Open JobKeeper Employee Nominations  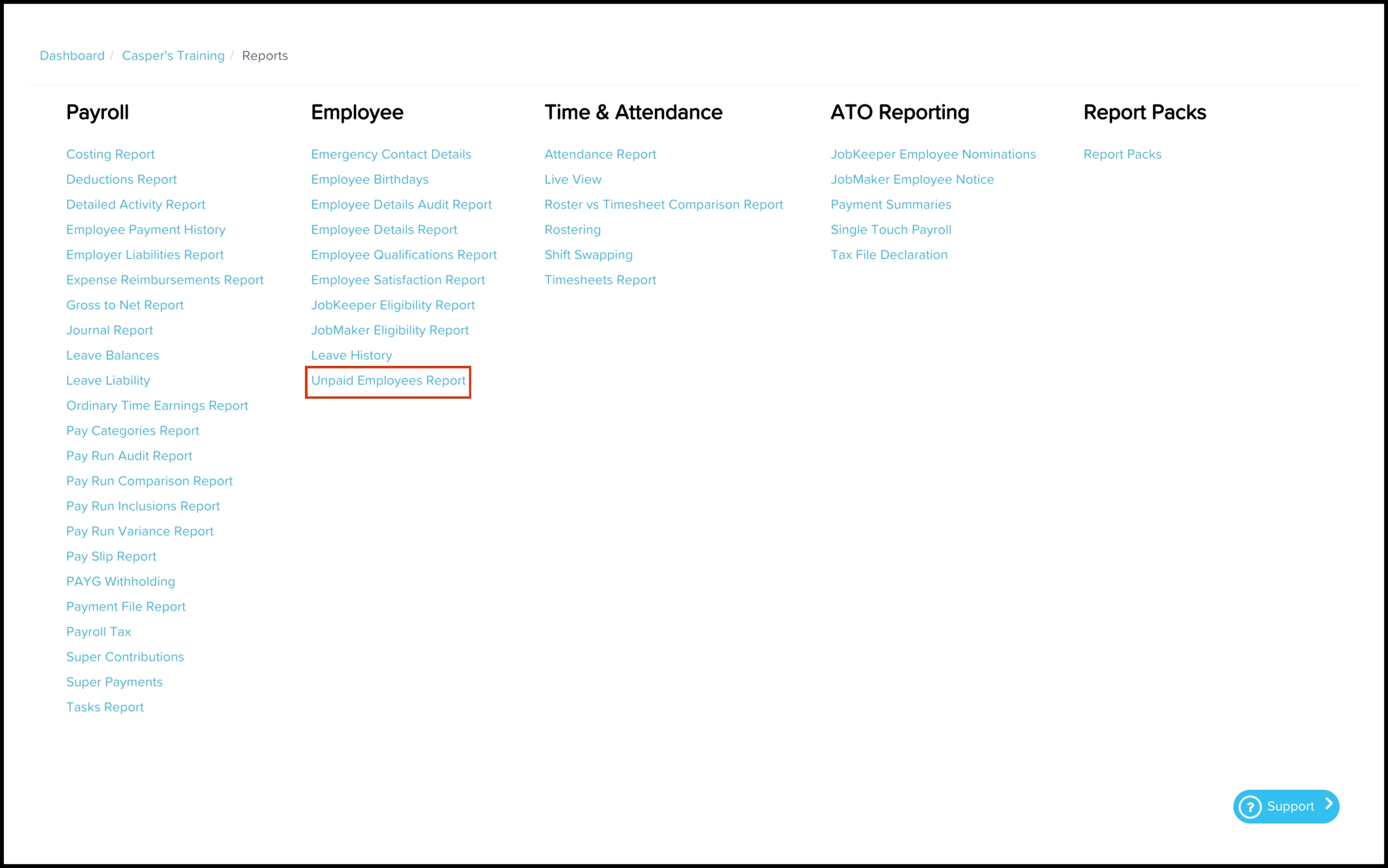point(933,155)
